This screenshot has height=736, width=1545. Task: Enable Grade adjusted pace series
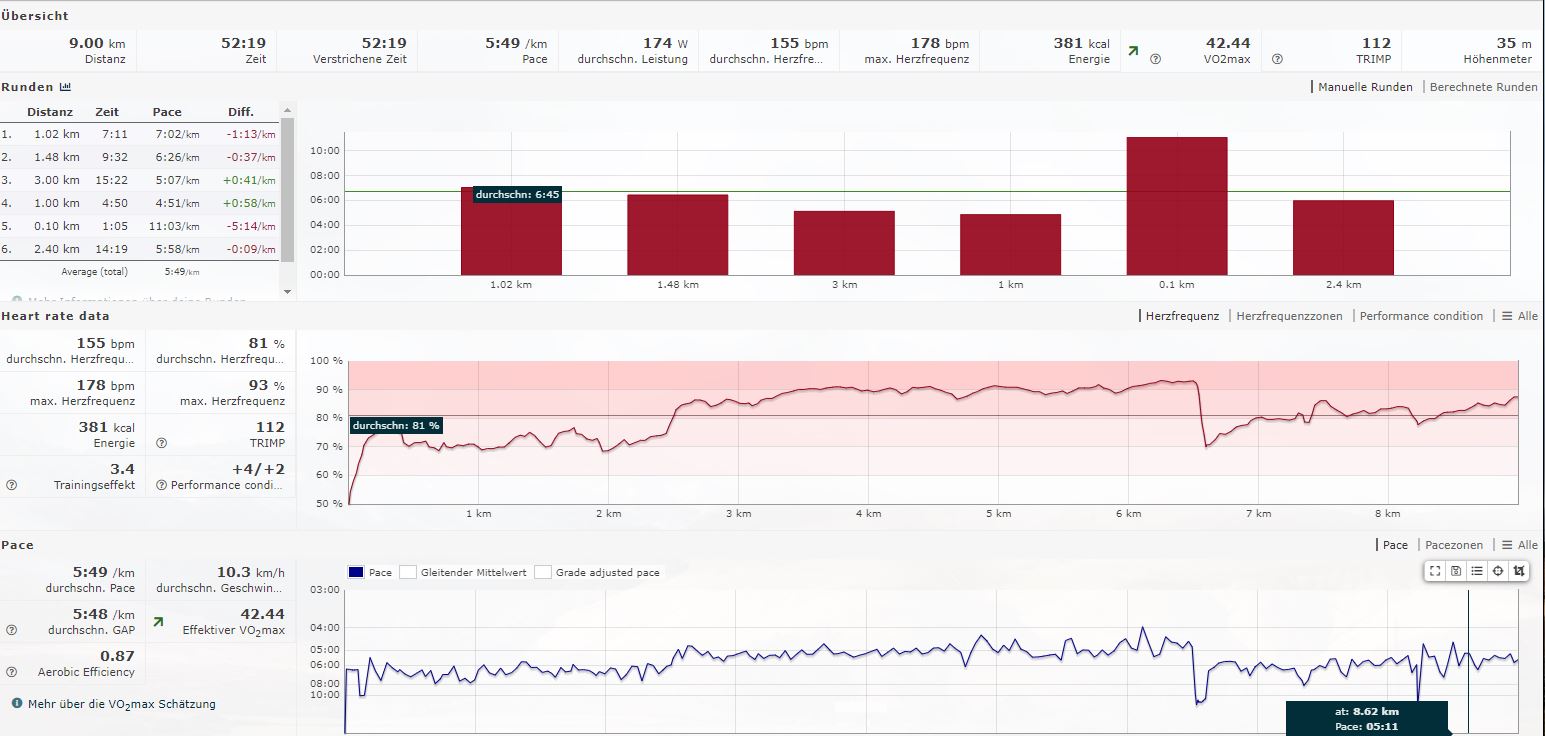543,573
